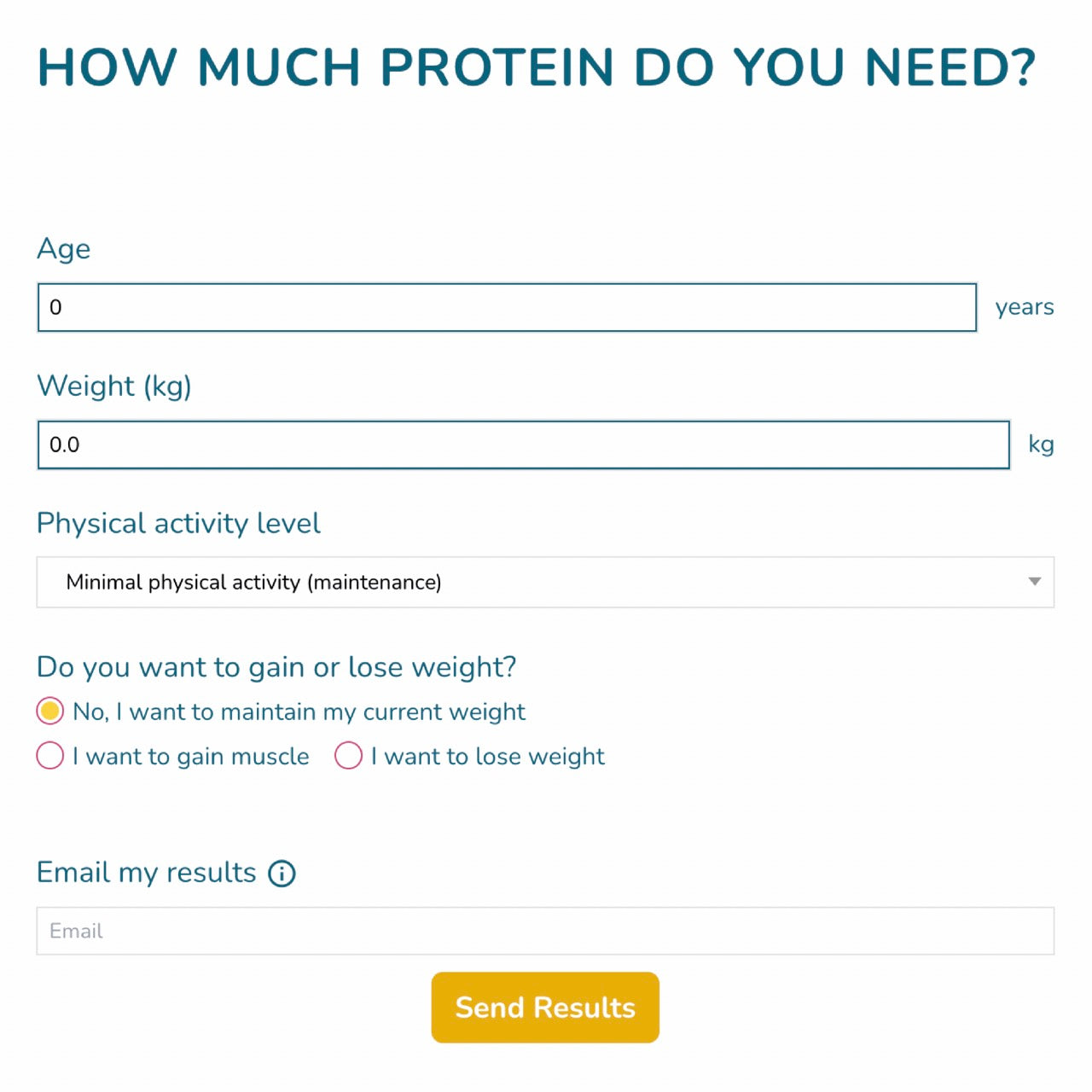
Task: Click the "Age" field label
Action: [64, 249]
